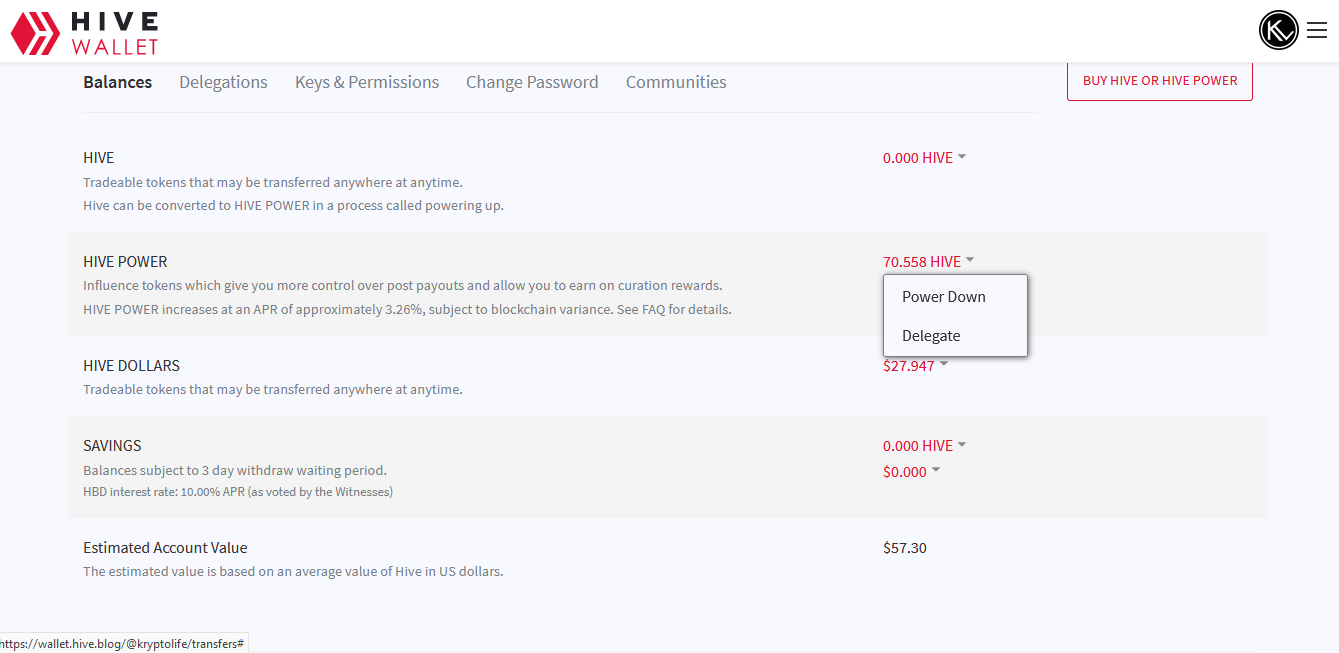This screenshot has width=1339, height=653.
Task: Click the red Hive diamond logo
Action: coord(34,33)
